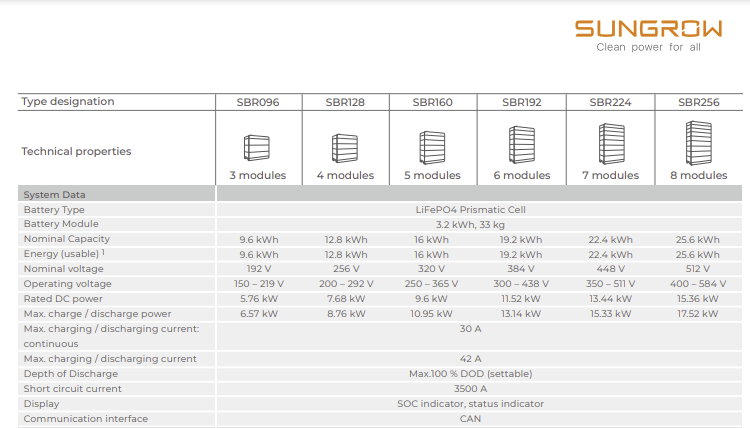This screenshot has width=750, height=428.
Task: Click the 'System Data' section header
Action: (x=55, y=195)
